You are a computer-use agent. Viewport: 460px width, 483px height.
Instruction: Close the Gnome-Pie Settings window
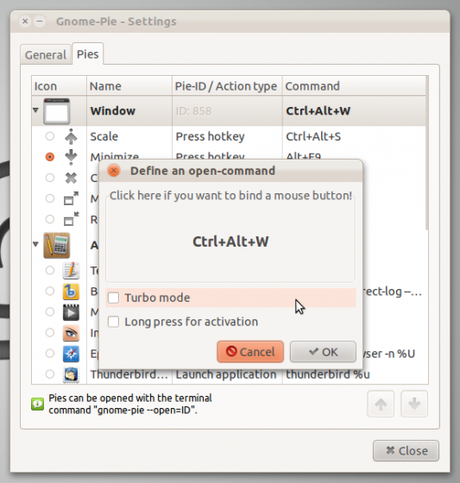coord(406,451)
